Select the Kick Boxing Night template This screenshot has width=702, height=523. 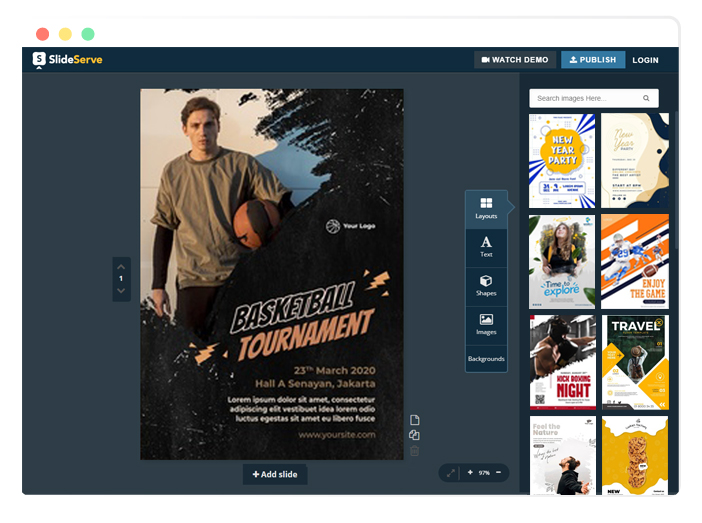(563, 362)
